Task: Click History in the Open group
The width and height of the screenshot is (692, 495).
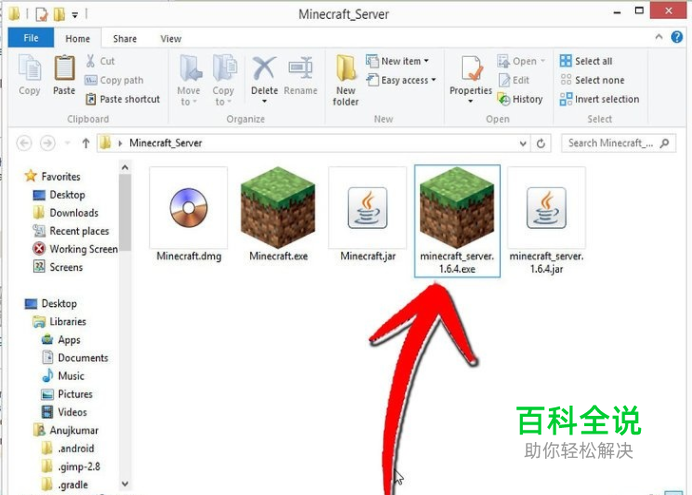Action: tap(520, 99)
